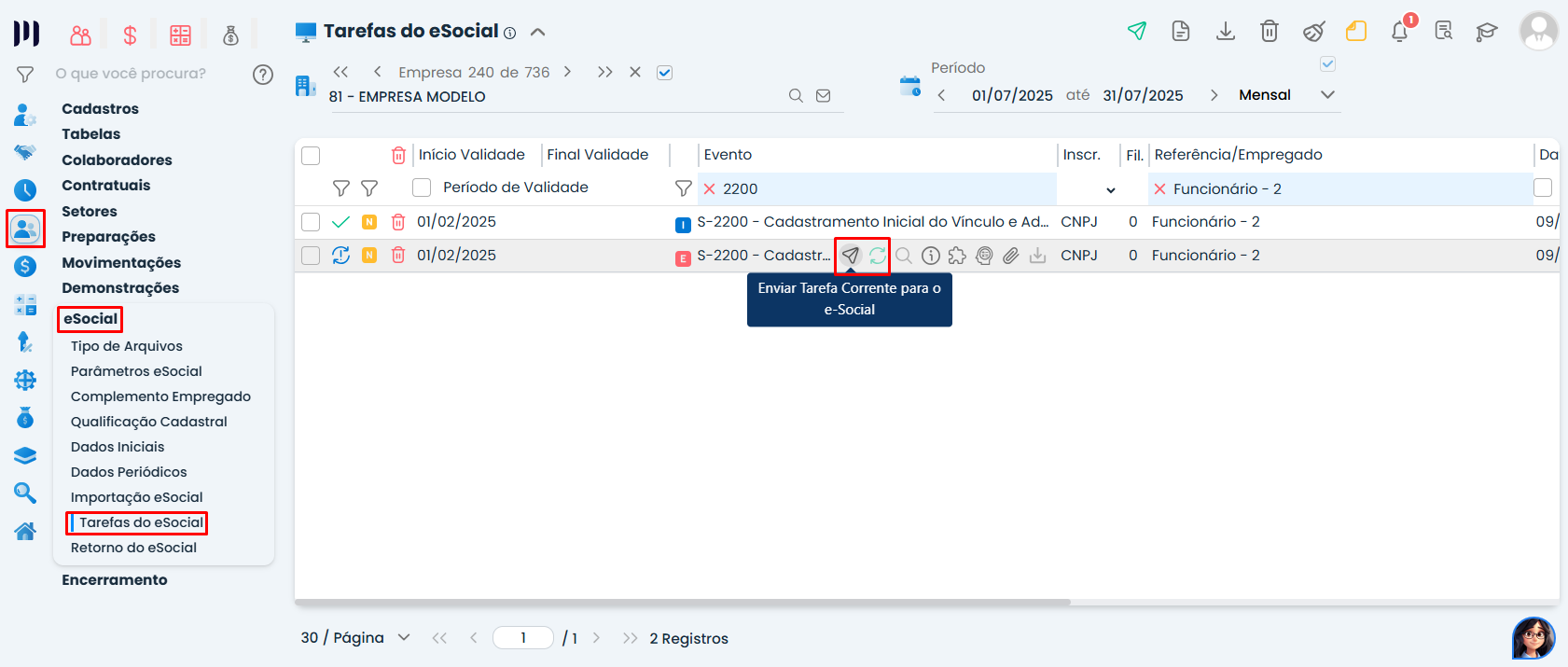Toggle the filter checkbox in the last column
Viewport: 1568px width, 667px height.
click(1543, 188)
